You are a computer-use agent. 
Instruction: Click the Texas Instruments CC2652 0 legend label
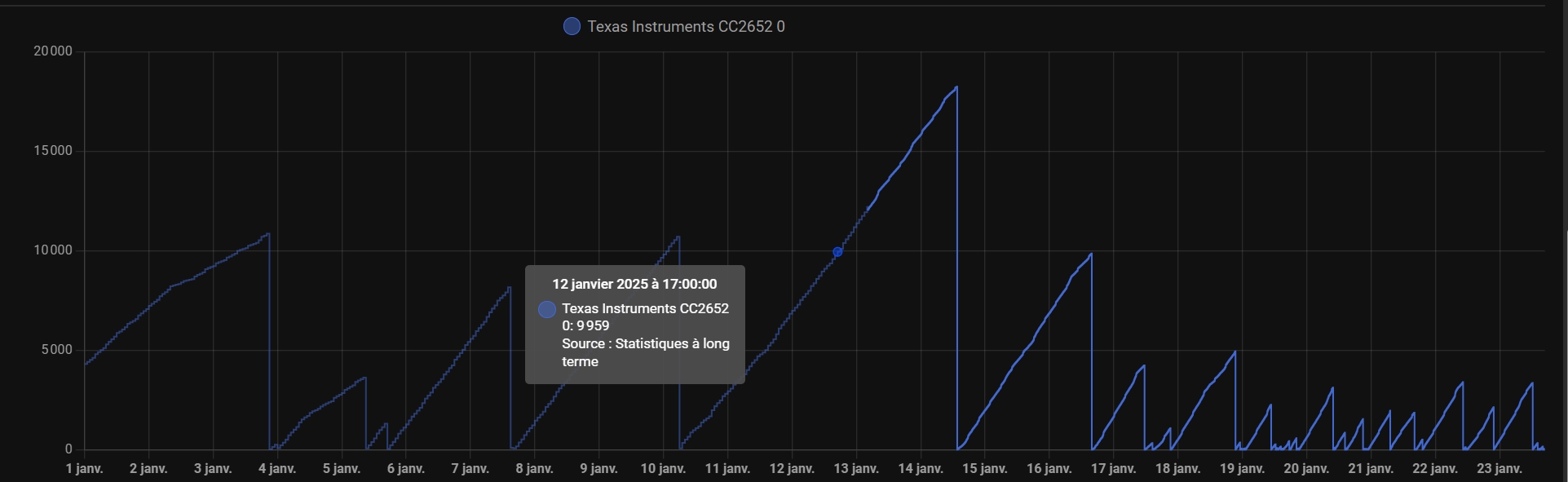[686, 27]
